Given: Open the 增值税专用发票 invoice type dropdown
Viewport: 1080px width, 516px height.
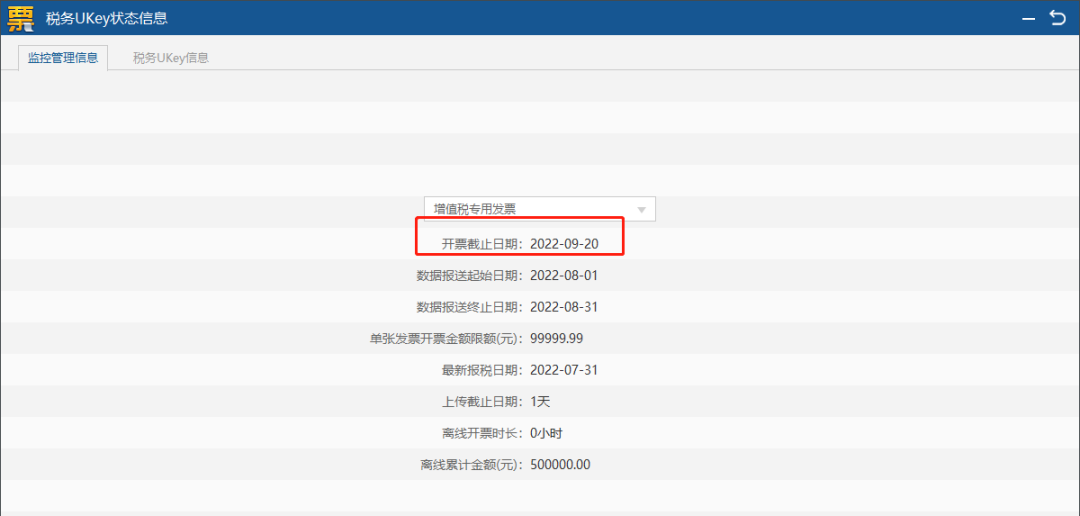Looking at the screenshot, I should pos(539,209).
